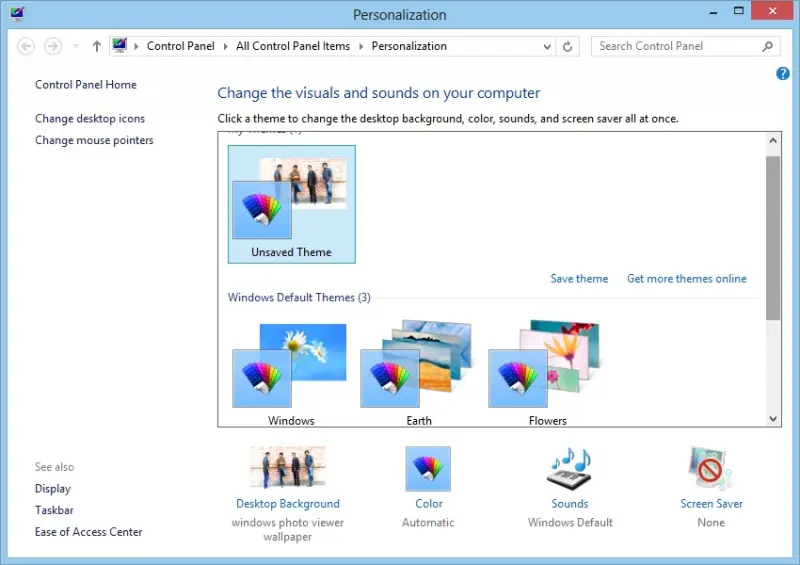Open the address bar history dropdown
The height and width of the screenshot is (565, 800).
point(547,47)
